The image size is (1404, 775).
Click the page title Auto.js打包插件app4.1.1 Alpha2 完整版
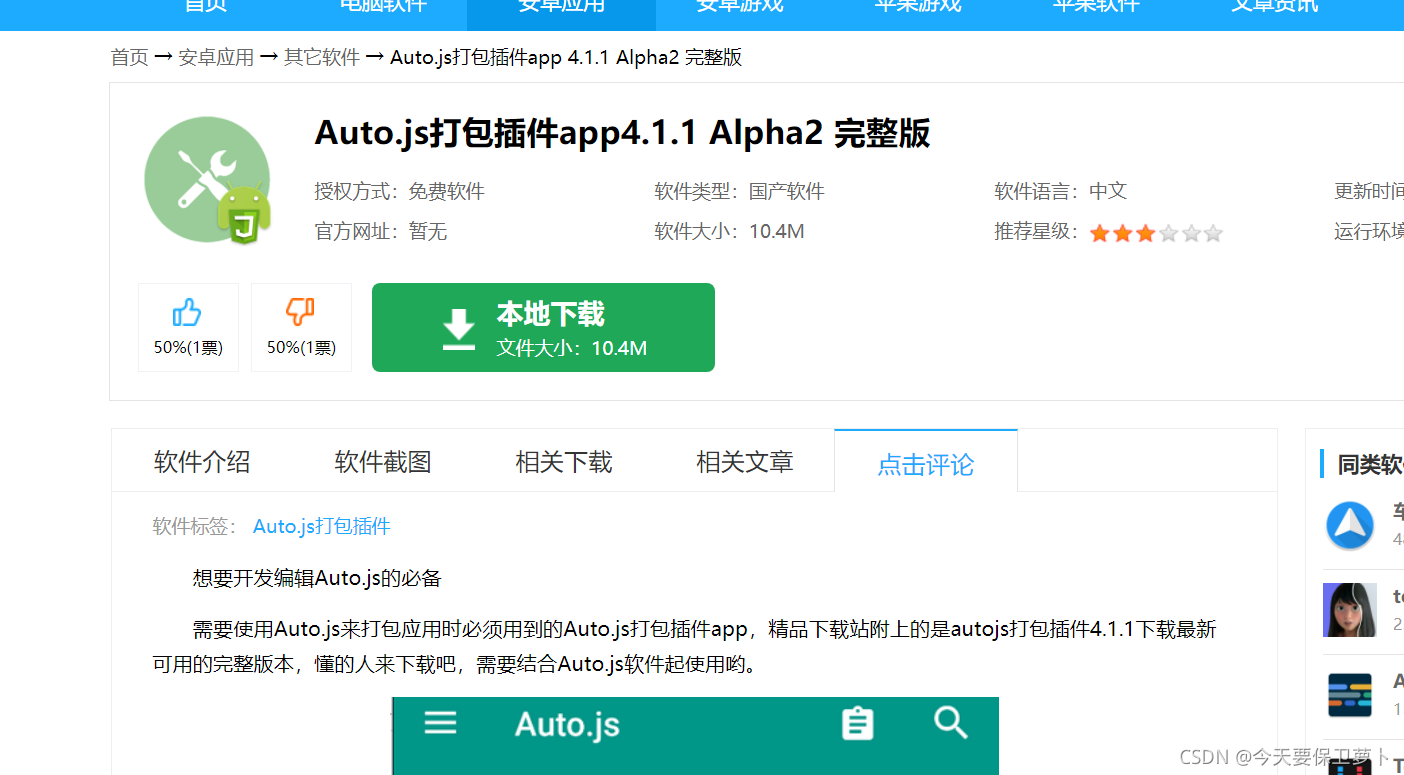click(622, 132)
